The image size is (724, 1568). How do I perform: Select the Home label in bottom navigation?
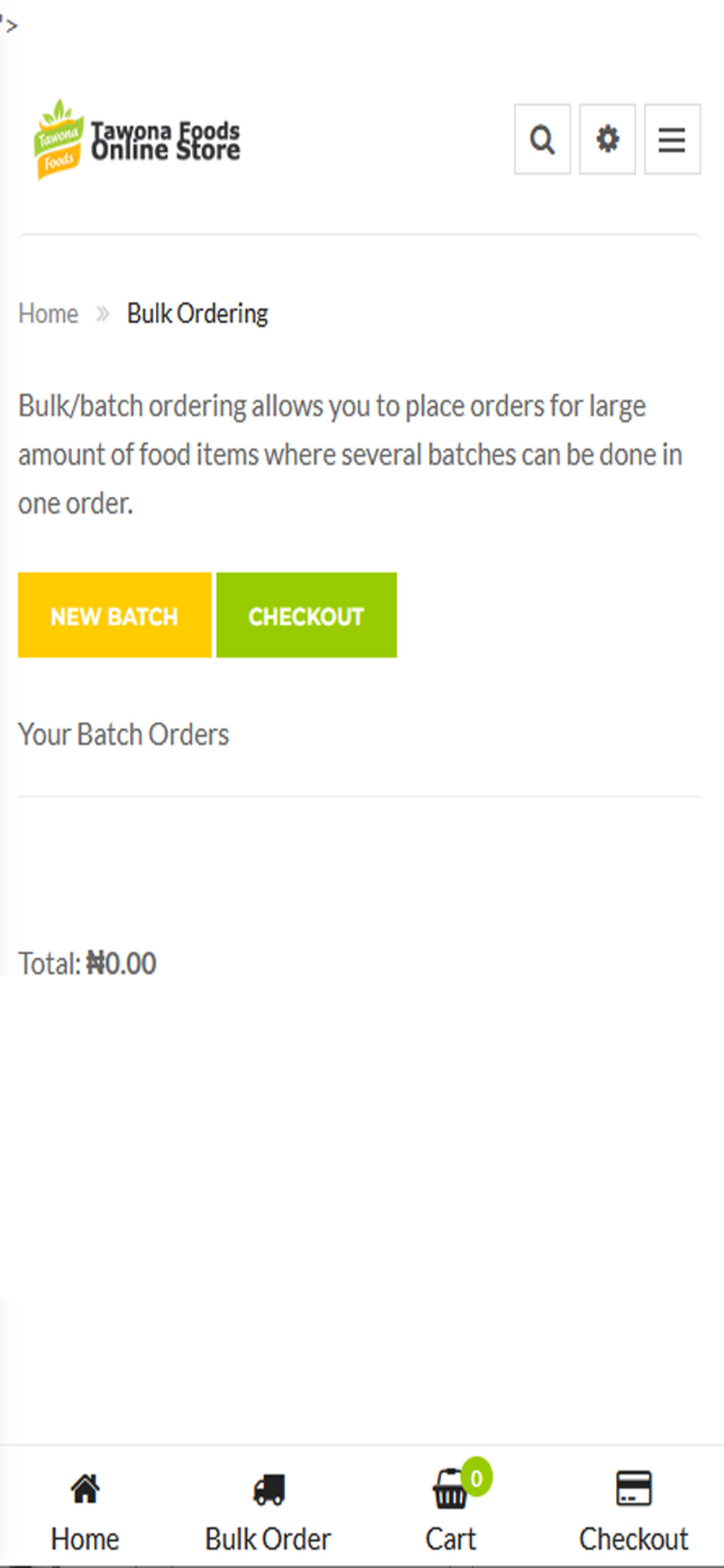(x=85, y=1539)
